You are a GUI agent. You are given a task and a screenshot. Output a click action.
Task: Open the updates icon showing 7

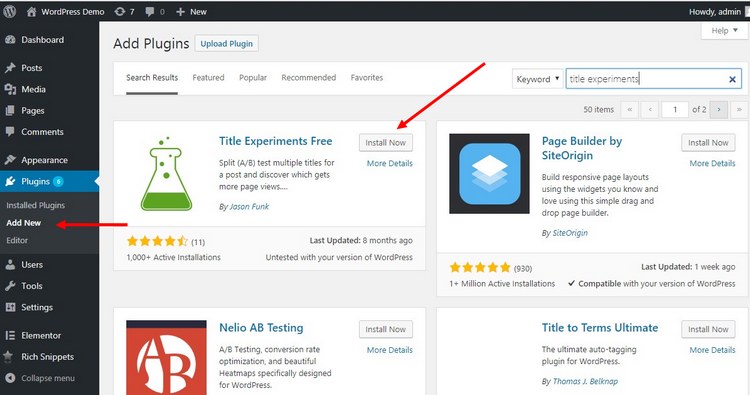[120, 11]
